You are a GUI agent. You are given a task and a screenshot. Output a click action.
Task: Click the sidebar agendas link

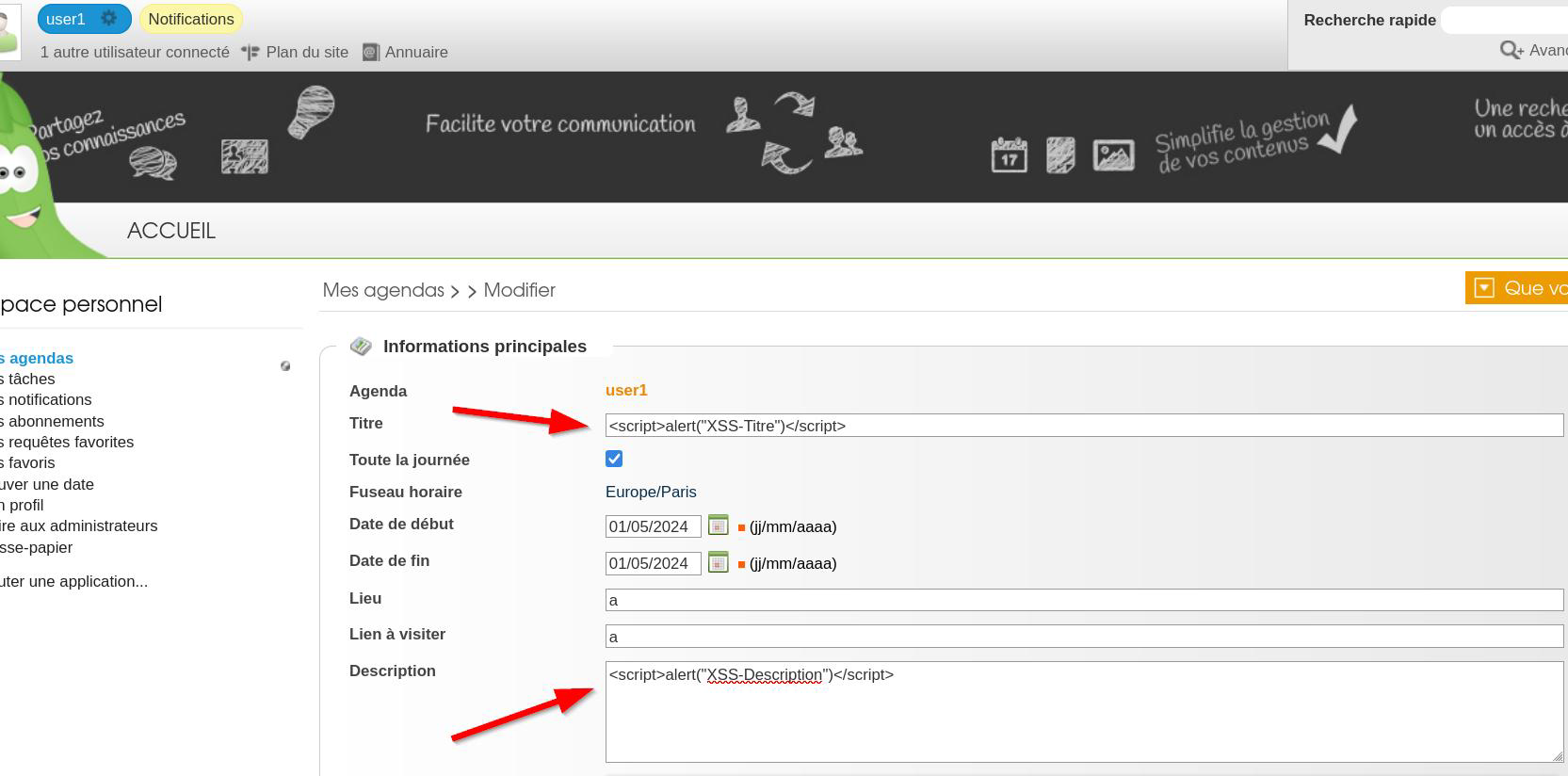pyautogui.click(x=37, y=358)
